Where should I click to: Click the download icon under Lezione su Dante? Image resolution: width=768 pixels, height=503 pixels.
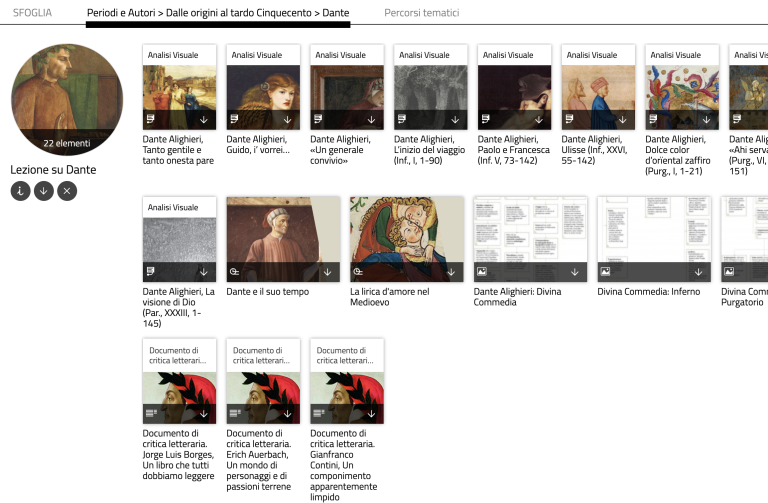click(44, 190)
